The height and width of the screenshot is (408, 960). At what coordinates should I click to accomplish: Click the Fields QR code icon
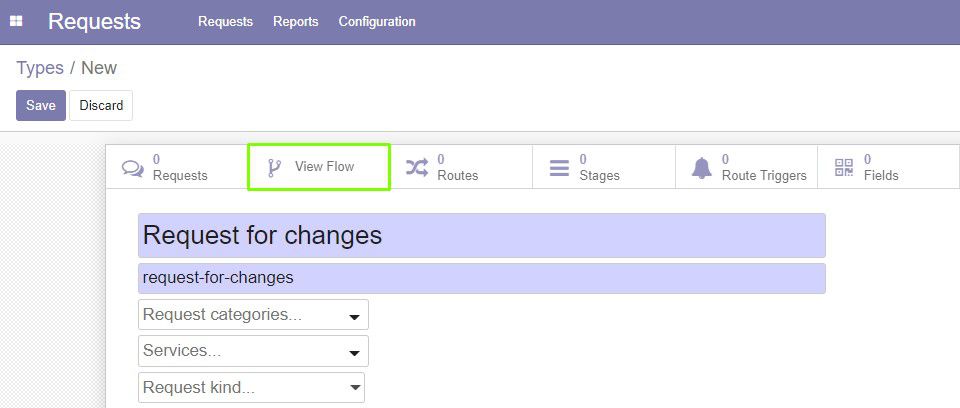coord(844,167)
